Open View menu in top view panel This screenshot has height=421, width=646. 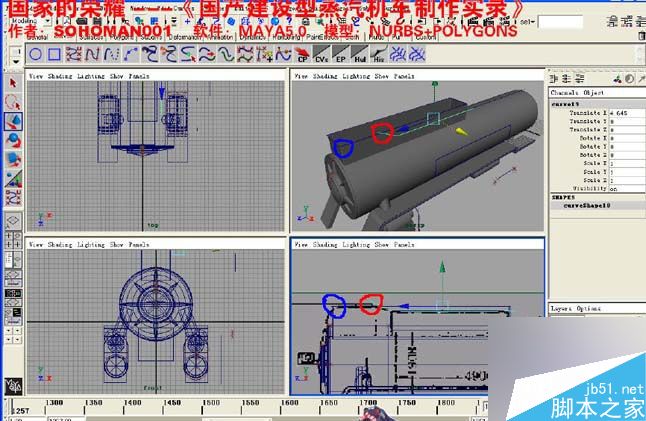(x=36, y=76)
